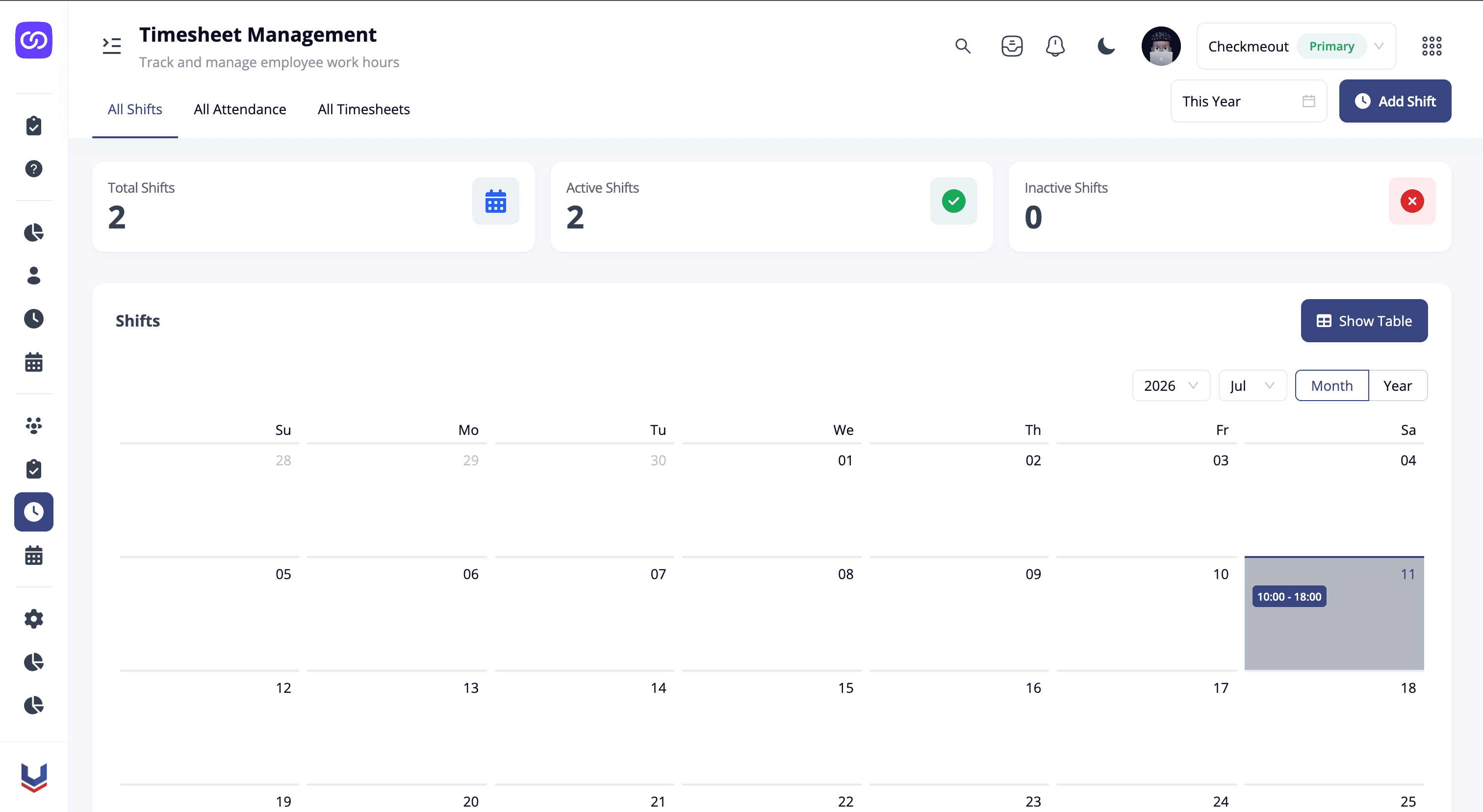Screen dimensions: 1483x812
Task: Click the Total Shifts label
Action: [141, 188]
